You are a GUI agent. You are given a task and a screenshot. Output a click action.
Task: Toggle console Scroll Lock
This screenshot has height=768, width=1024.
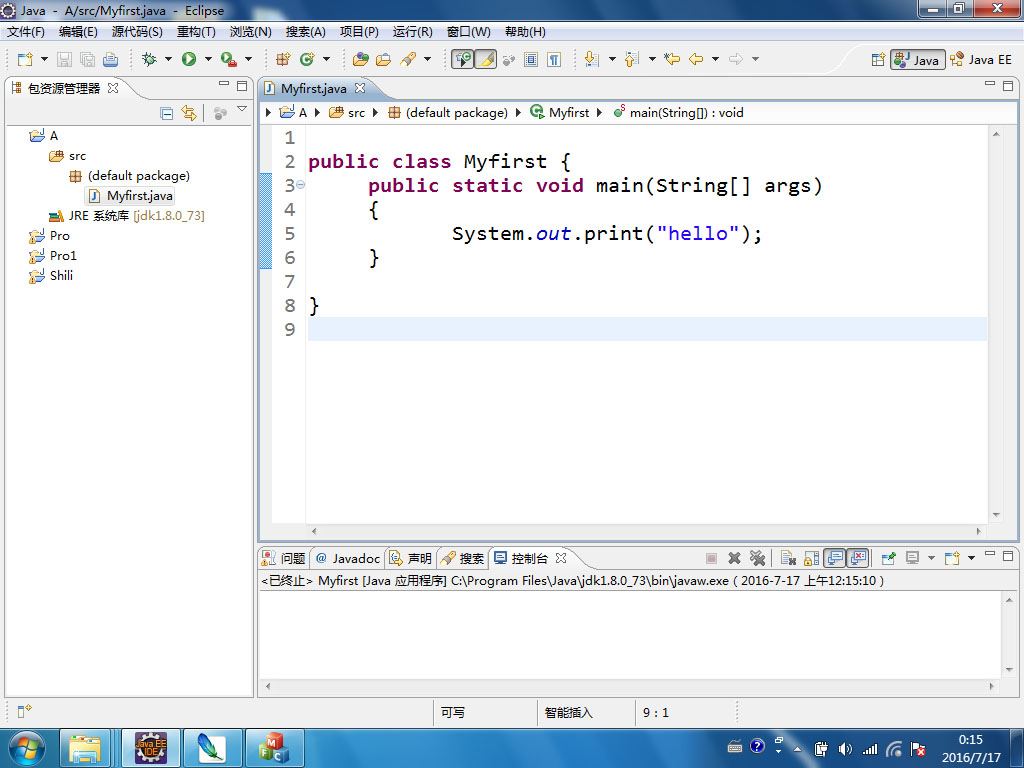coord(811,558)
